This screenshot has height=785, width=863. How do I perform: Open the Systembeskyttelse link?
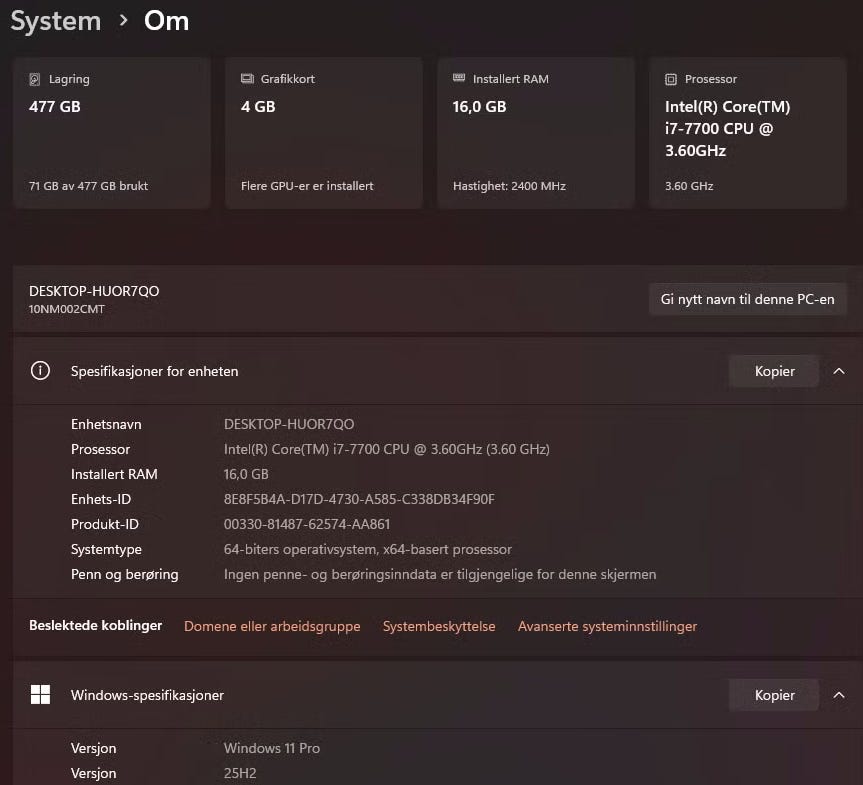point(439,626)
